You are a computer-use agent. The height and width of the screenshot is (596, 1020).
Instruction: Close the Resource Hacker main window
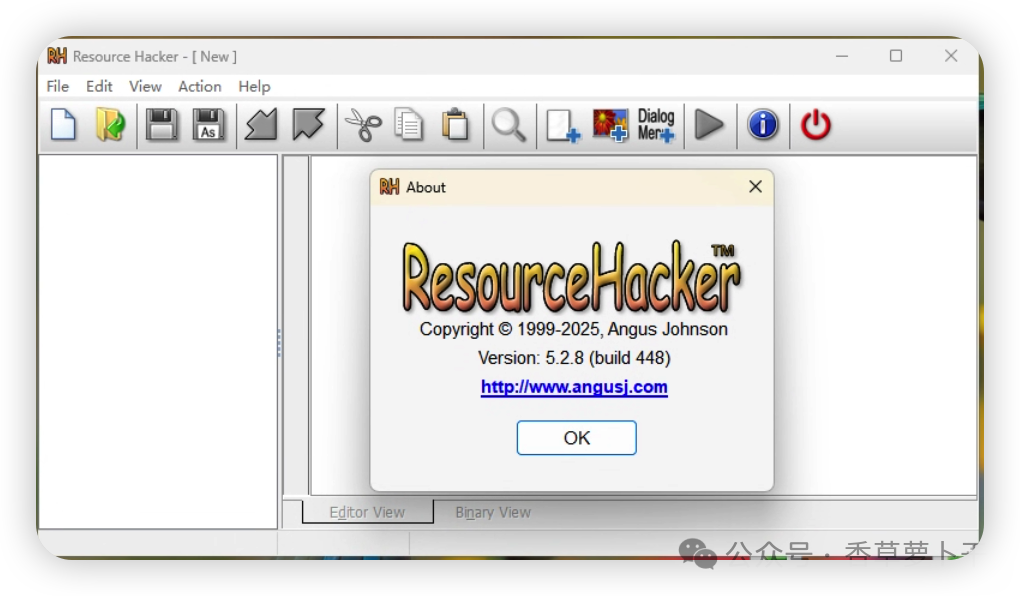pyautogui.click(x=951, y=56)
